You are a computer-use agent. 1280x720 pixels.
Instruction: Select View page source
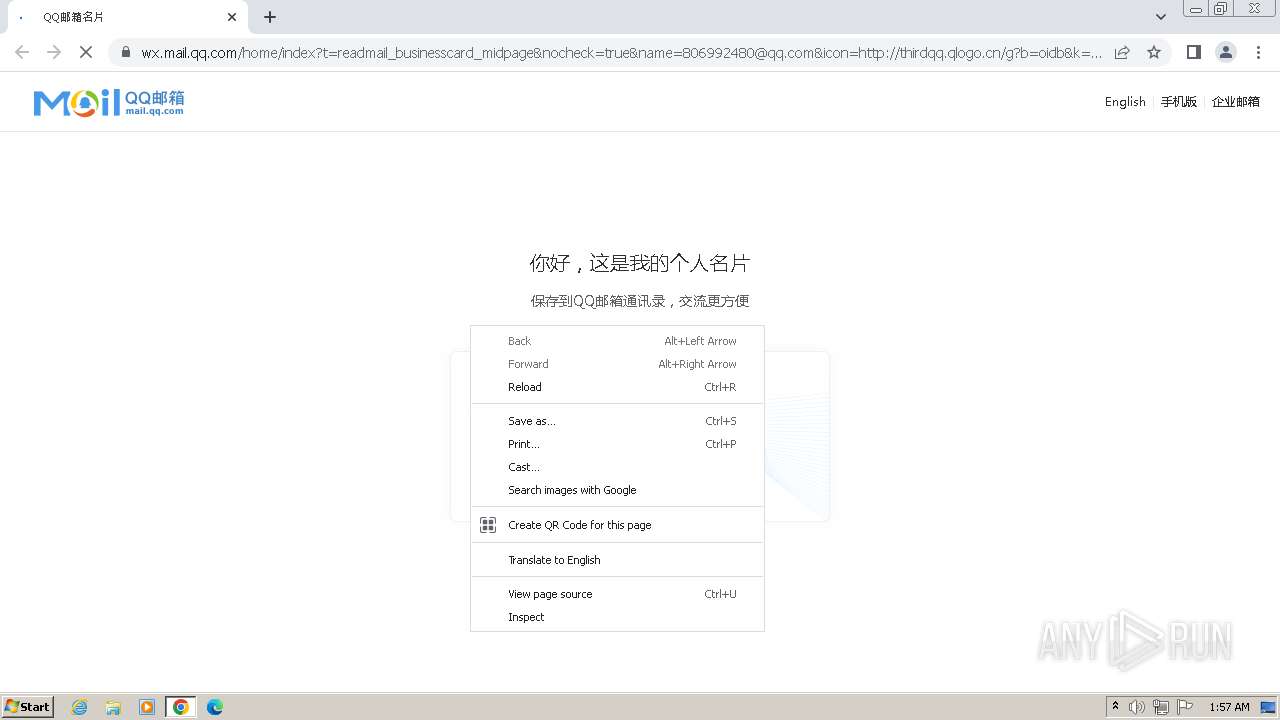617,594
